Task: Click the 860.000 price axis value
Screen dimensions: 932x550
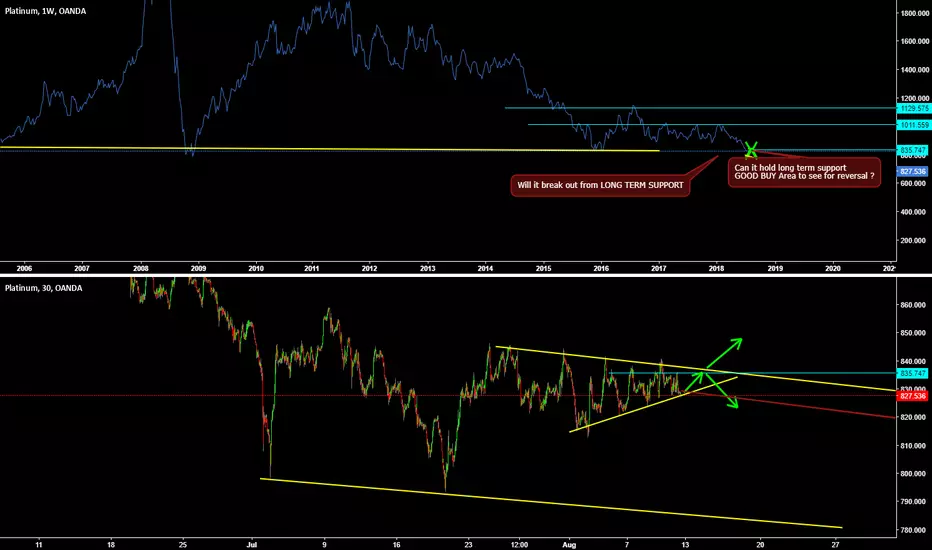Action: (914, 305)
